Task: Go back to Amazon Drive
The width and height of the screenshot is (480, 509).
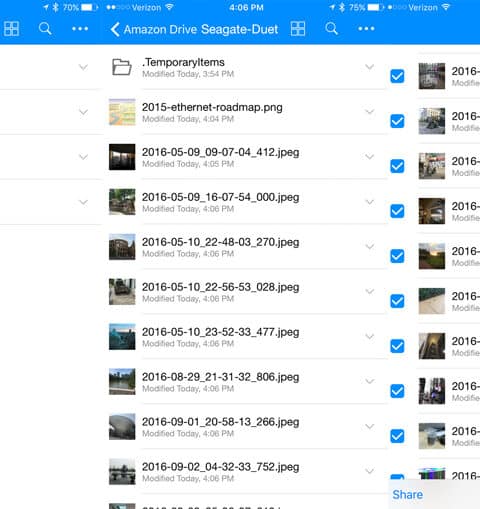Action: [154, 29]
